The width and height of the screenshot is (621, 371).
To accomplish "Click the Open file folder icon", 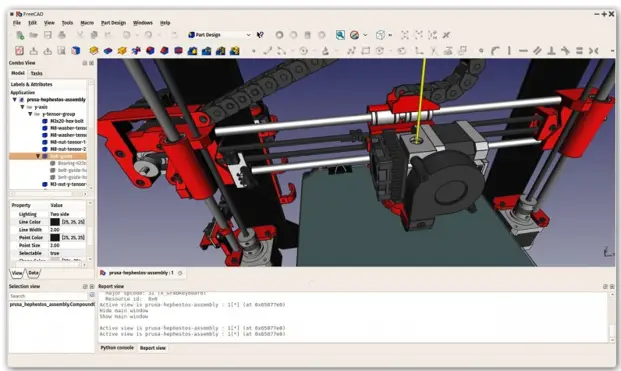I will [33, 35].
